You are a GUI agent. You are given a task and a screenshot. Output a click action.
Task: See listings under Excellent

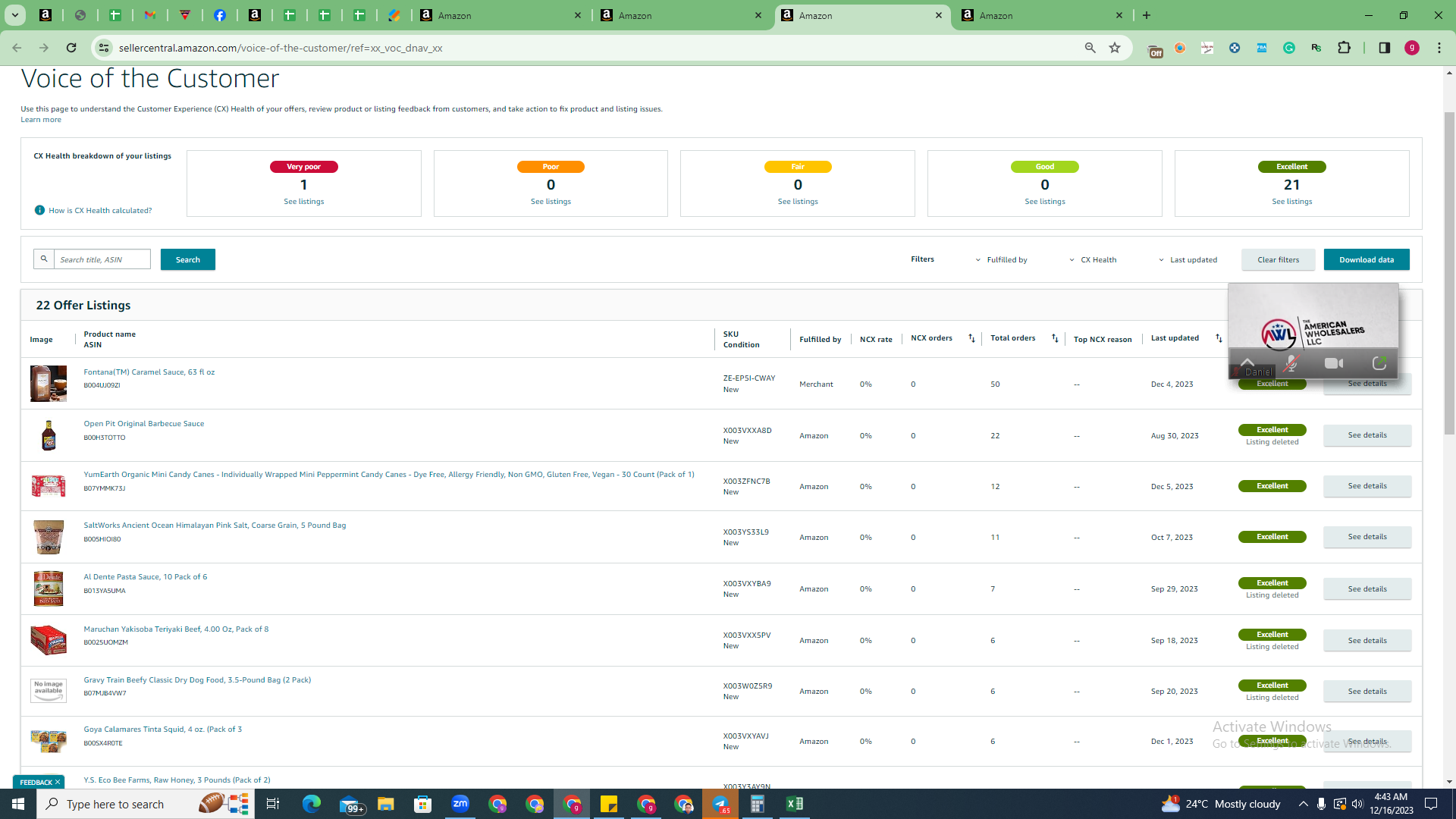[1292, 202]
